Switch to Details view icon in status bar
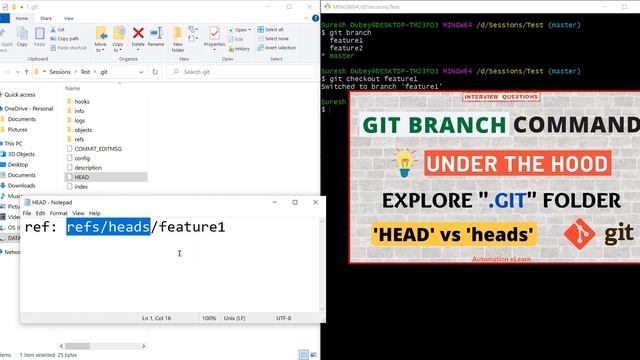Viewport: 640px width, 360px height. (303, 355)
